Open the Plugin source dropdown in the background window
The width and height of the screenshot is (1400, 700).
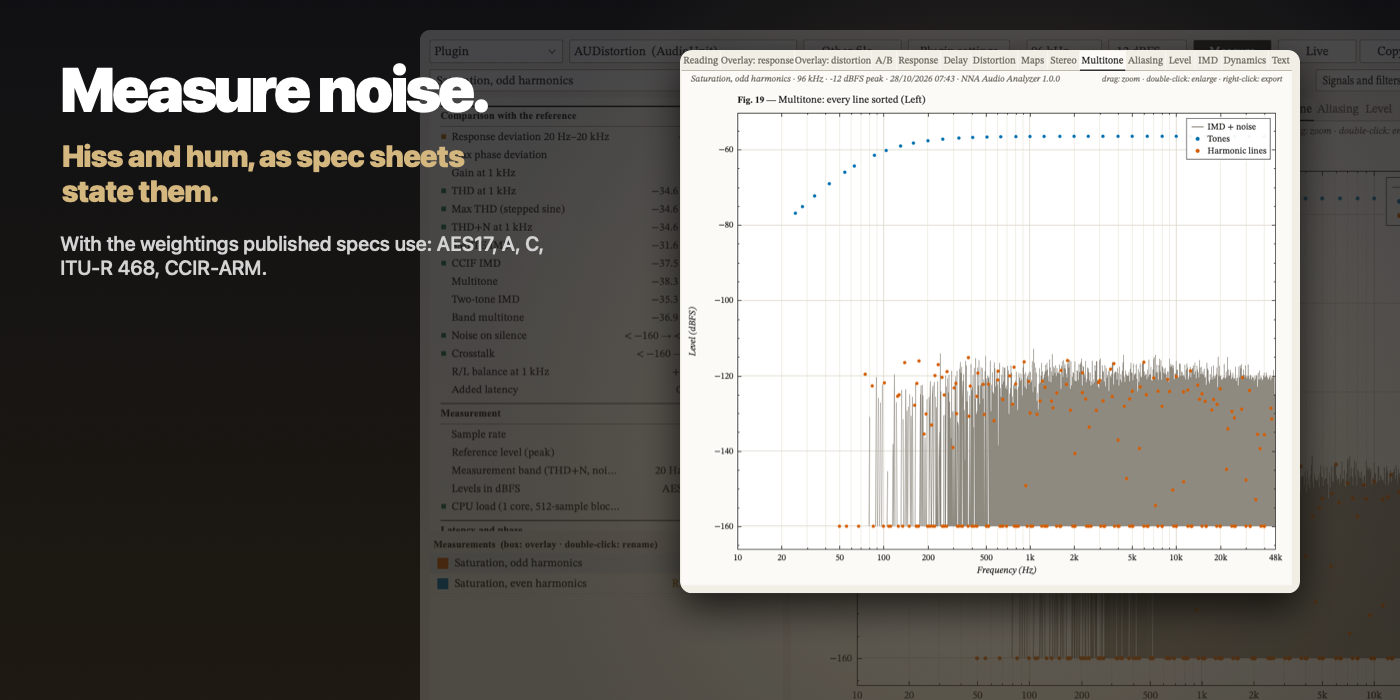(496, 51)
